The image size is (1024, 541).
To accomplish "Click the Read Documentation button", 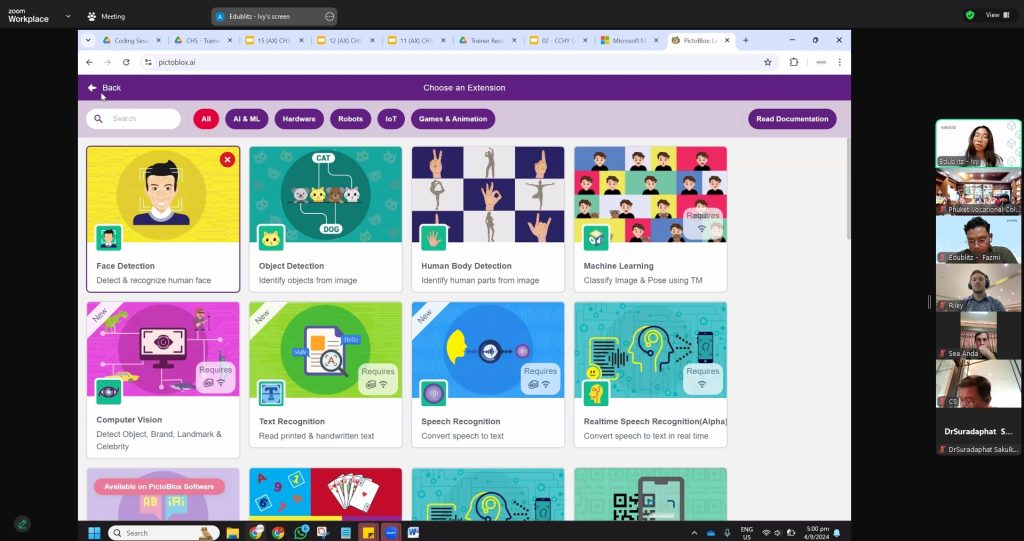I will coord(792,119).
